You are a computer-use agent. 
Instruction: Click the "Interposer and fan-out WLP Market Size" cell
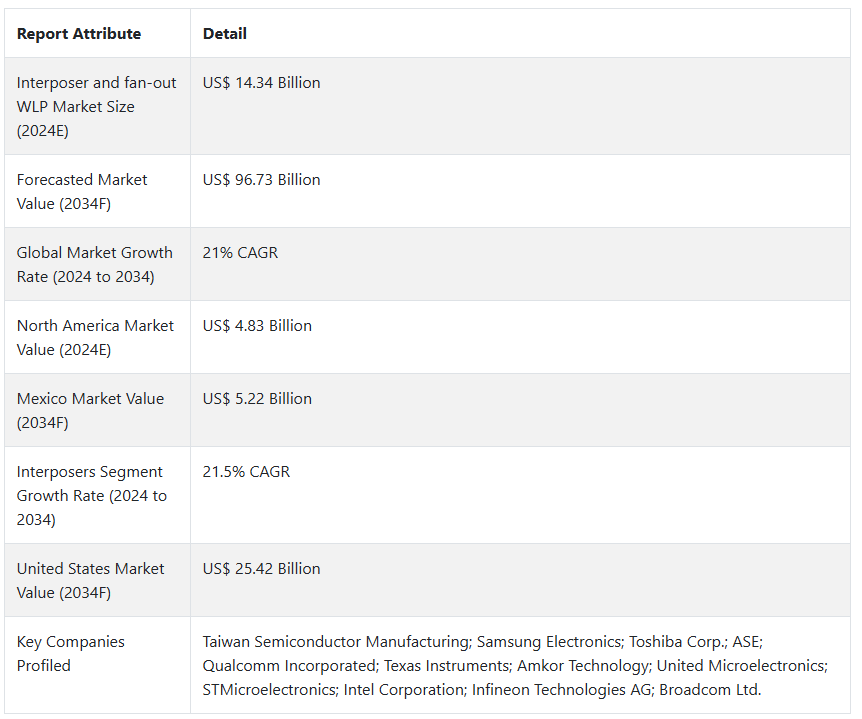point(96,106)
